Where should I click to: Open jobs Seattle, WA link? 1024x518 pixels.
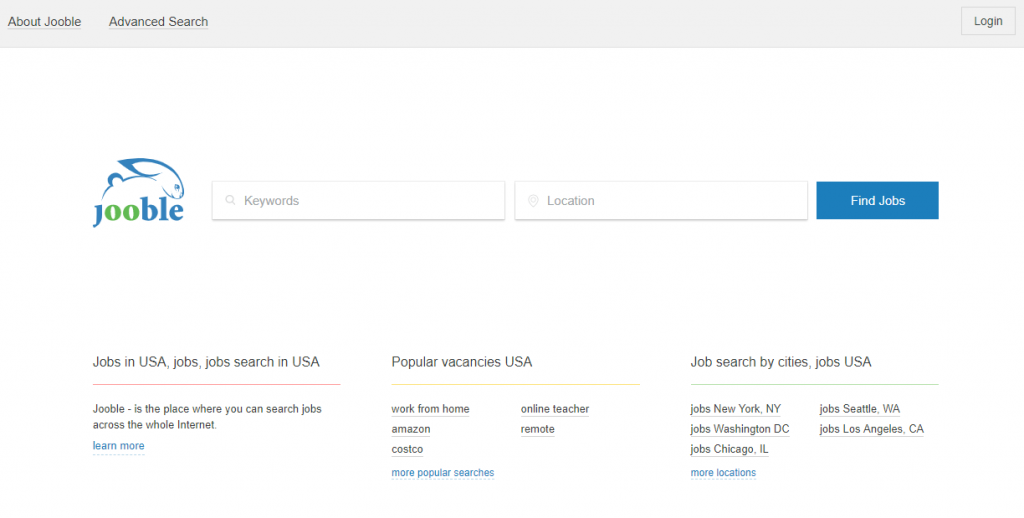tap(859, 409)
